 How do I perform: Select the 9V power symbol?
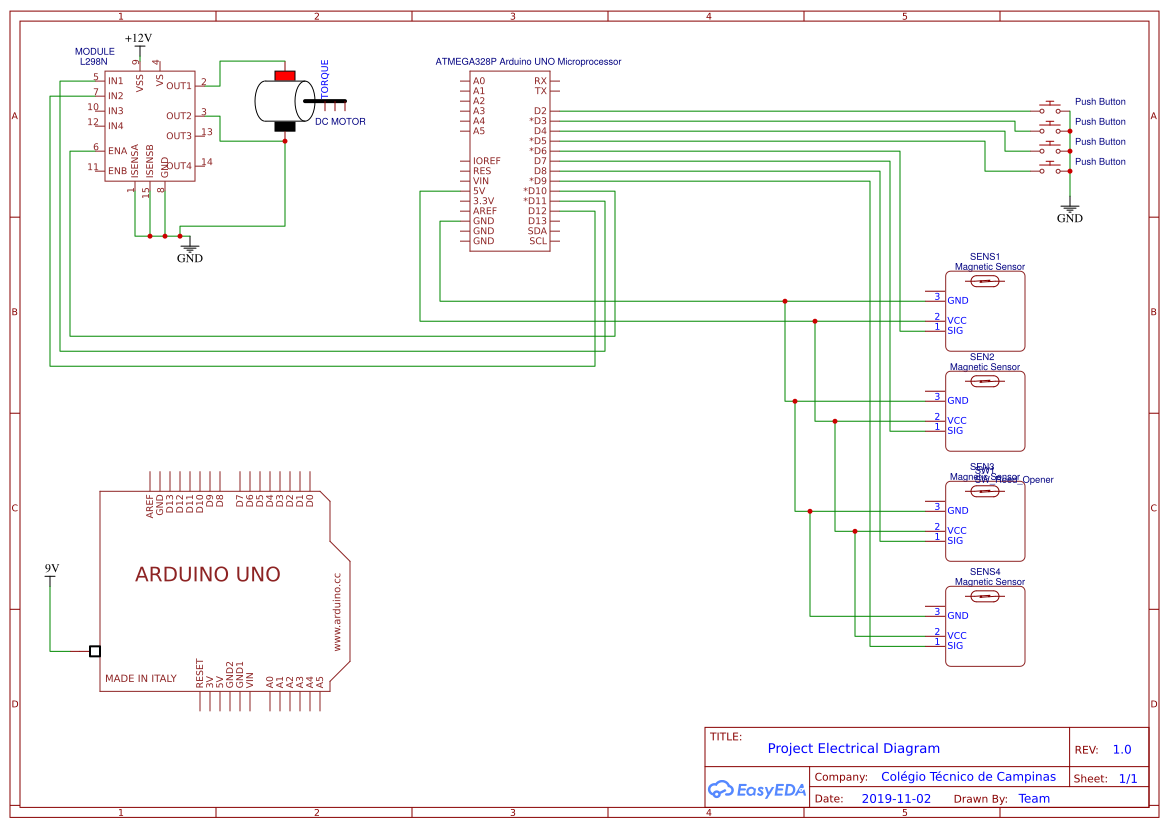coord(52,570)
